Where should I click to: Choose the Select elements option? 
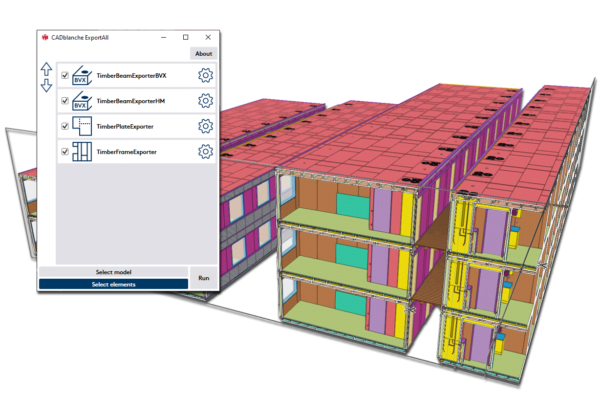tap(113, 284)
